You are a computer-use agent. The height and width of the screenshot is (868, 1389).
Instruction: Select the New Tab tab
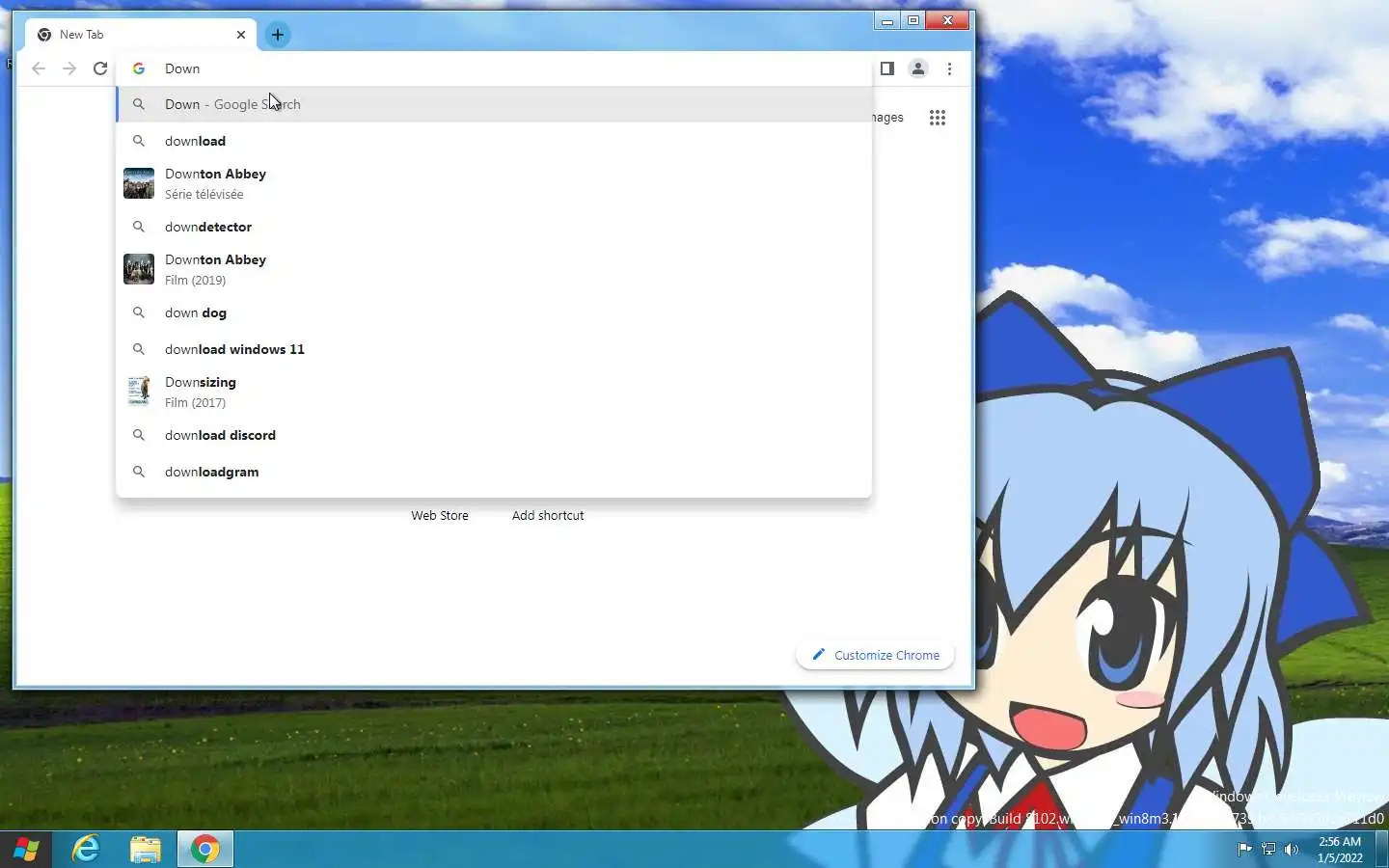141,35
